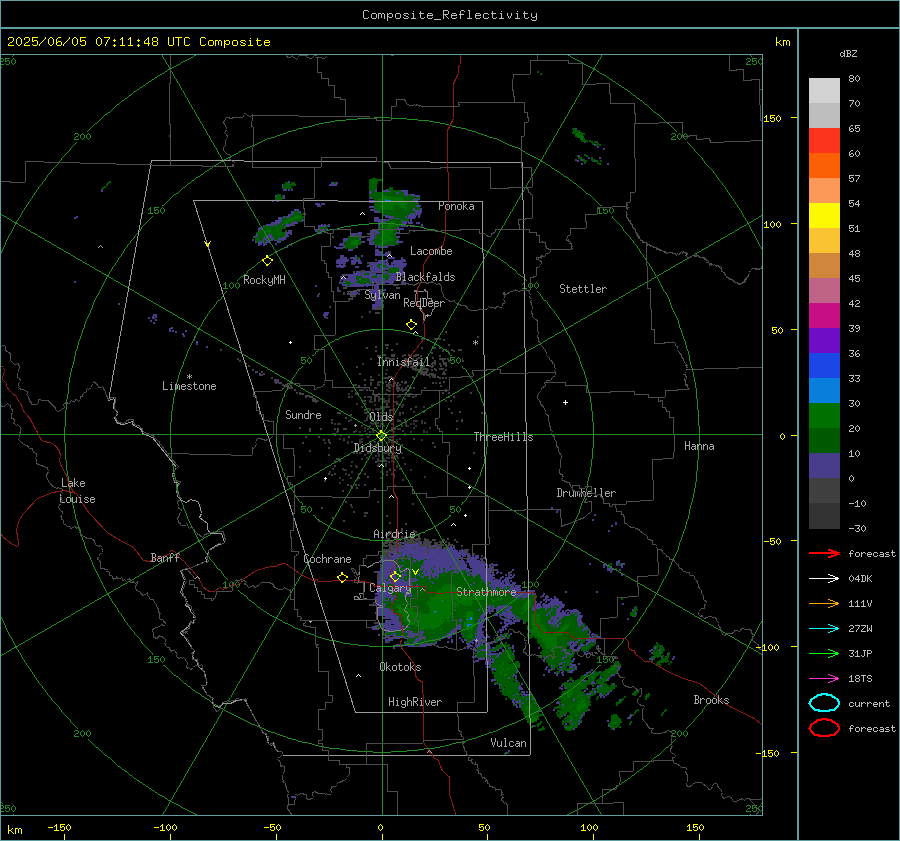The height and width of the screenshot is (841, 900).
Task: Click the Cochrane label
Action: 327,559
